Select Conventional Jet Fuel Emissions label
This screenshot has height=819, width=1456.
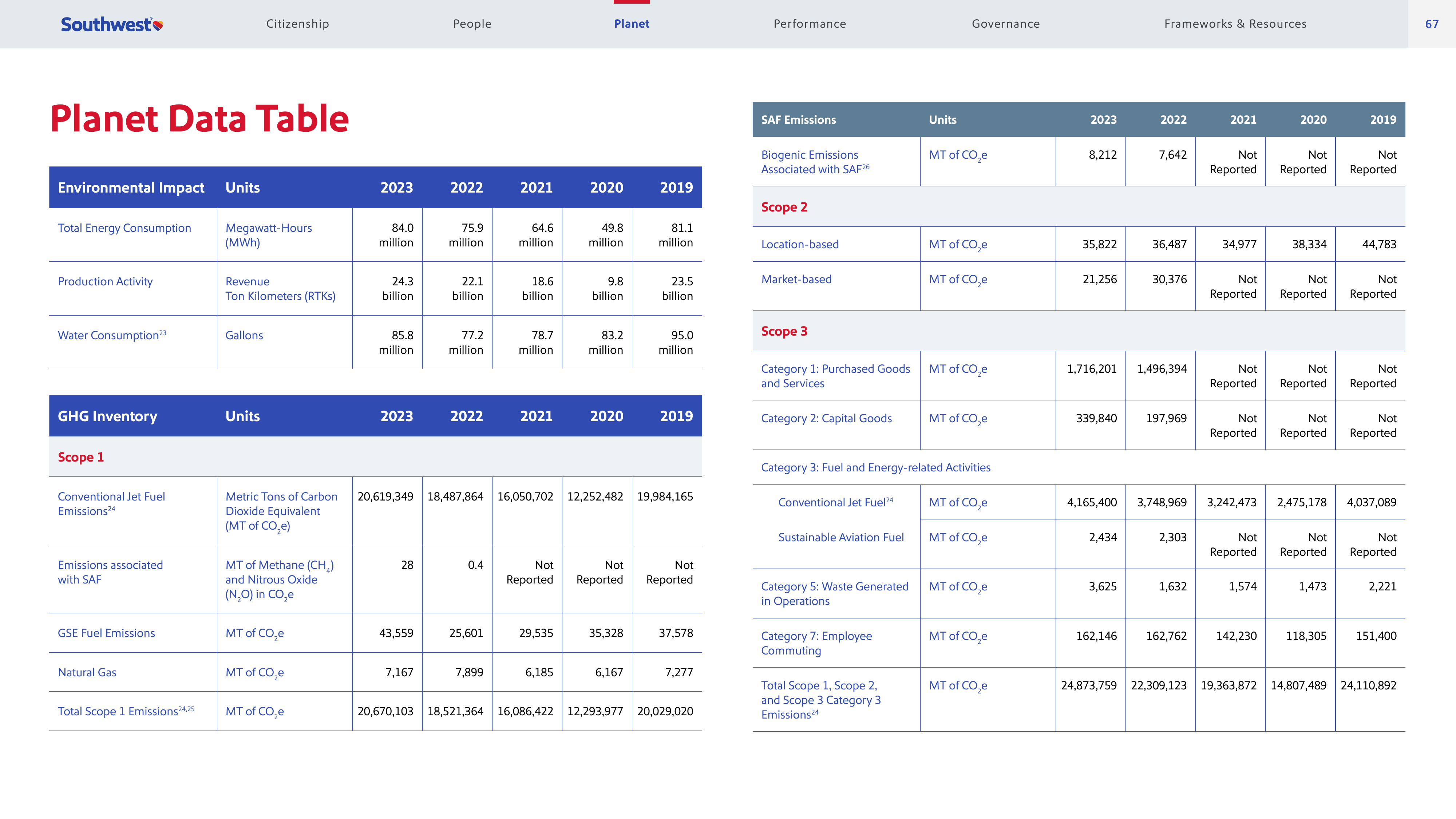(111, 504)
